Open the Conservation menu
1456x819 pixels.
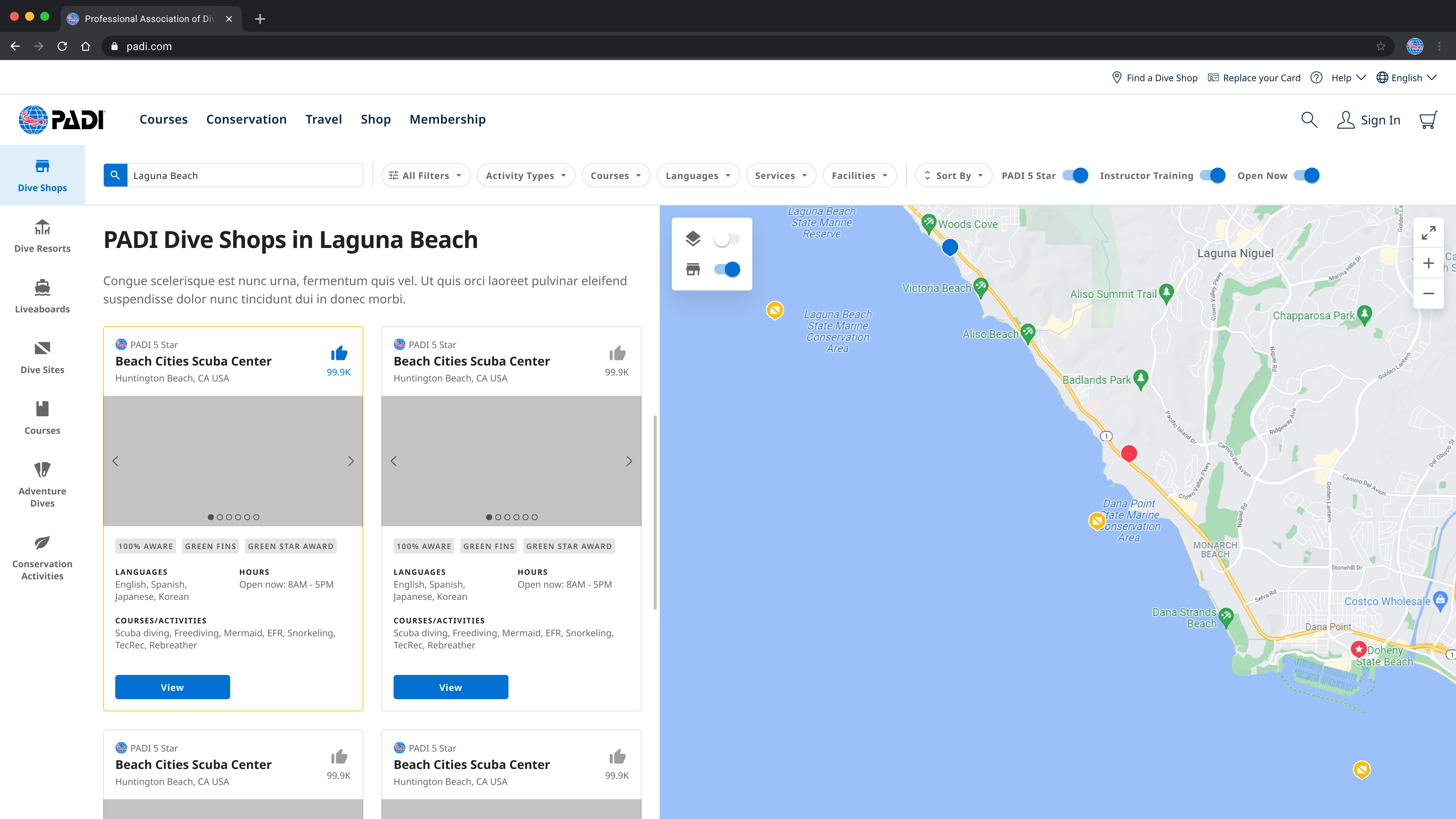click(x=246, y=119)
